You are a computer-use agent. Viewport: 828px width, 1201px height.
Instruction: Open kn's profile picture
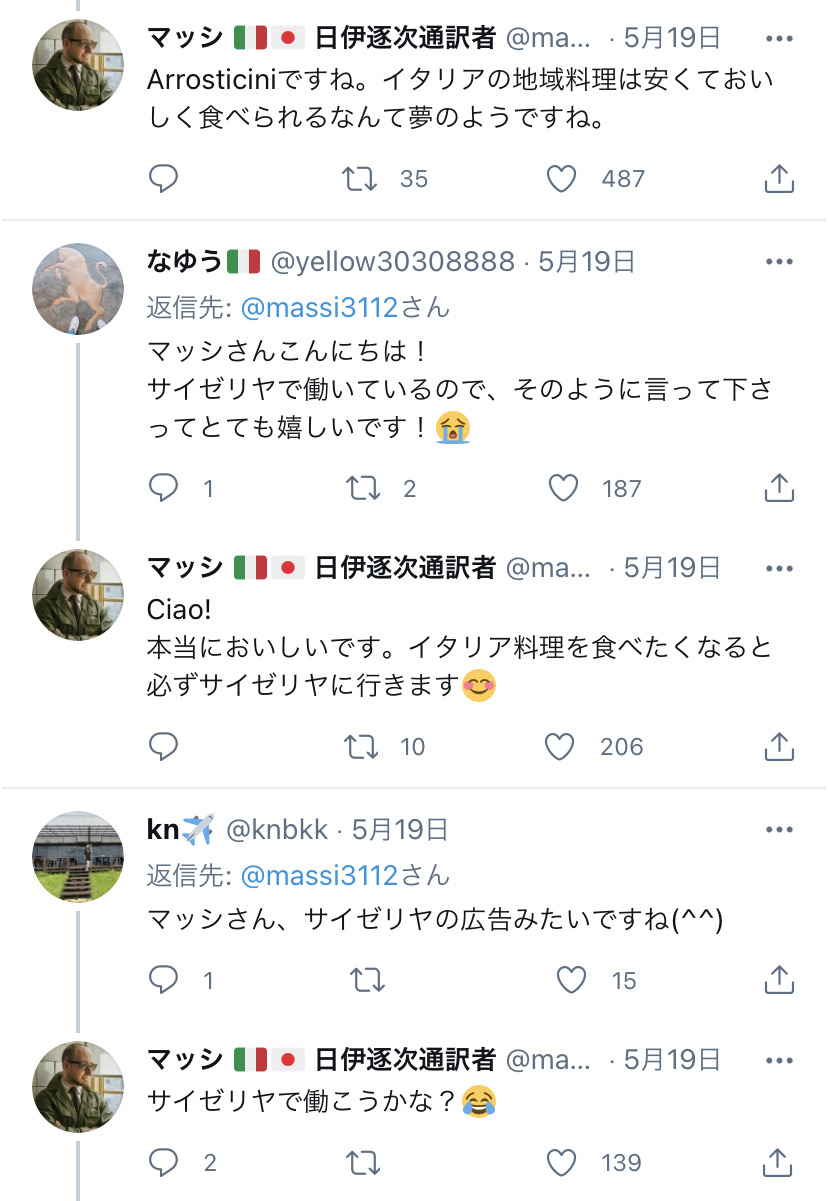pos(78,856)
